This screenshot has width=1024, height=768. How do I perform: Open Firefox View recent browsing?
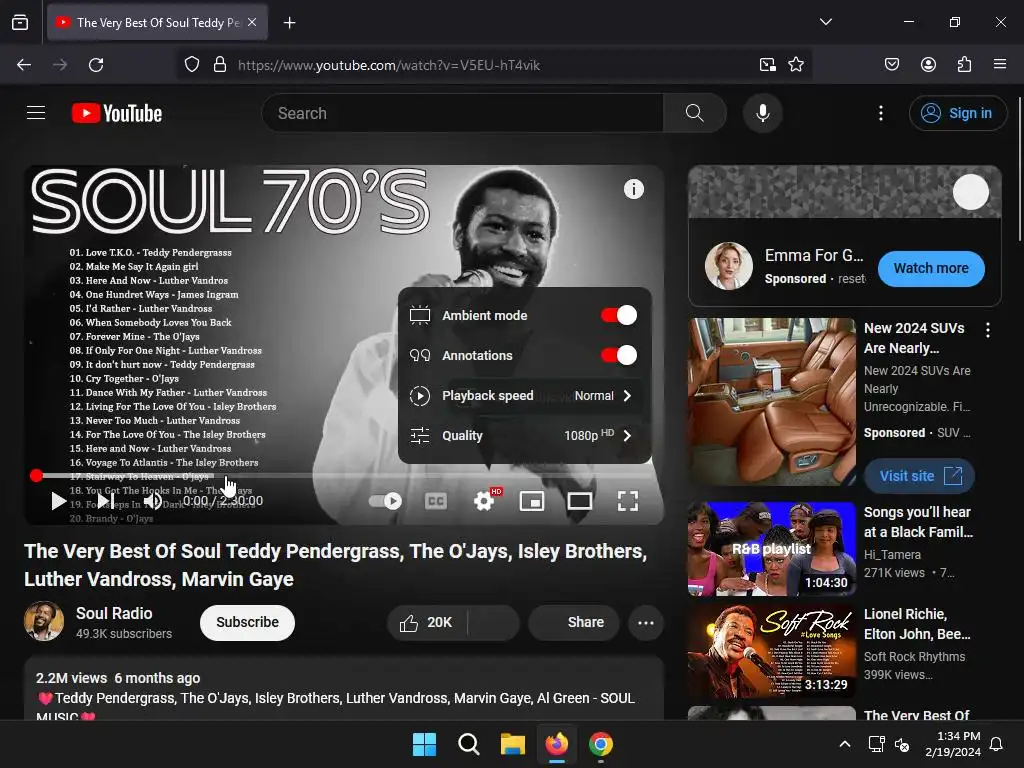point(20,23)
